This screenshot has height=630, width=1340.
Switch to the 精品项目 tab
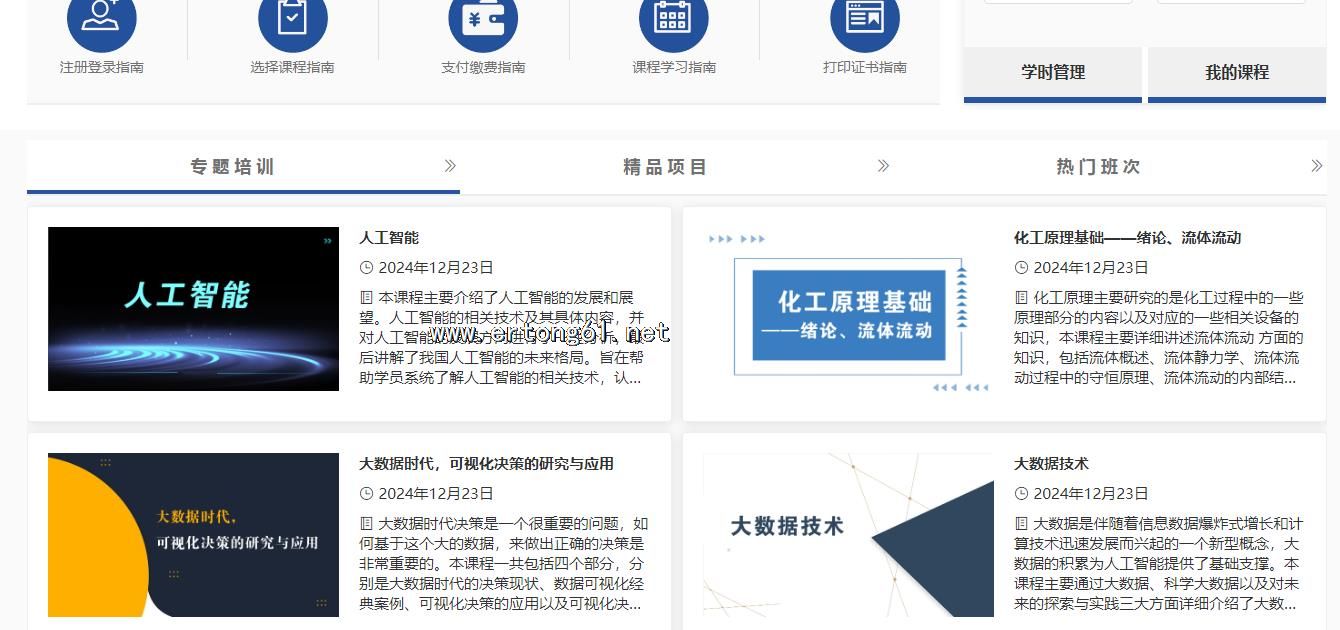pos(665,167)
